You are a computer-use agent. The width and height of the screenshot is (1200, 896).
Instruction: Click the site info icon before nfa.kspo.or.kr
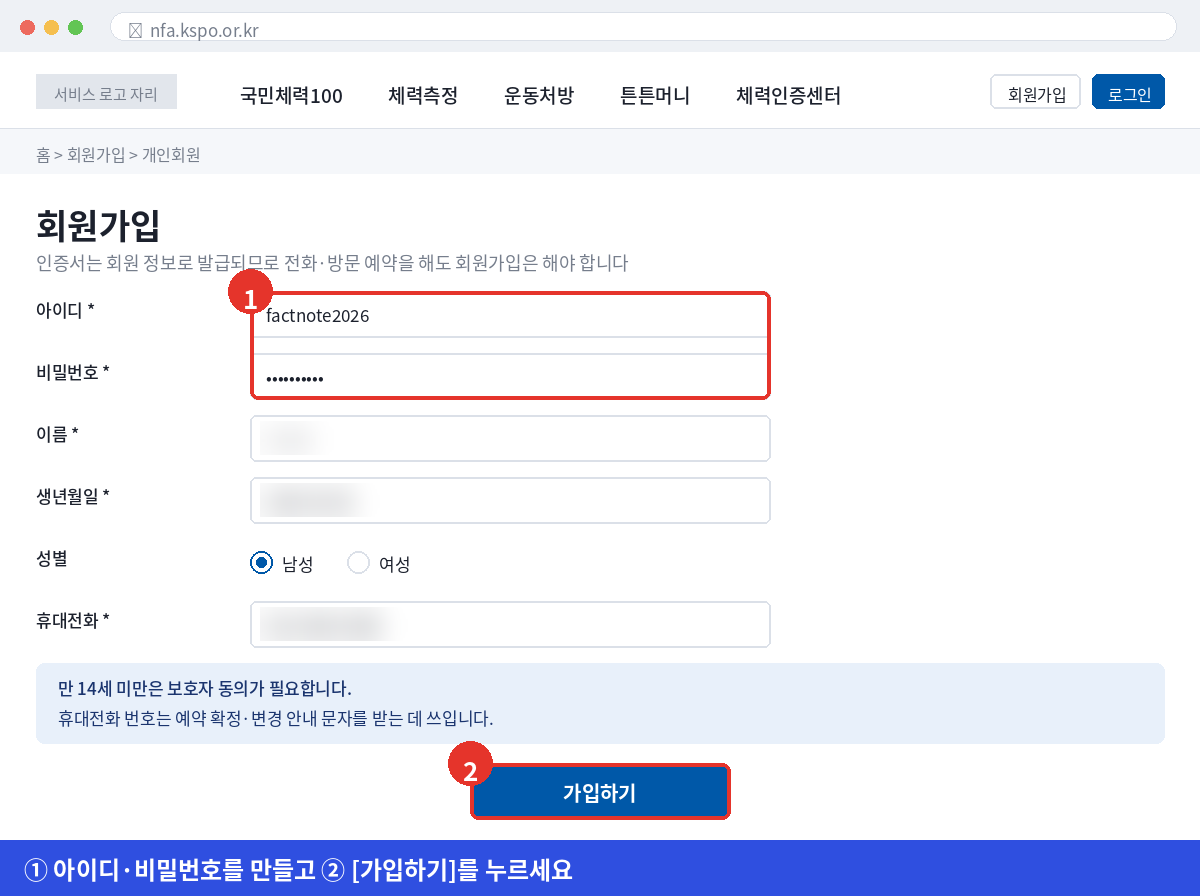(x=135, y=30)
